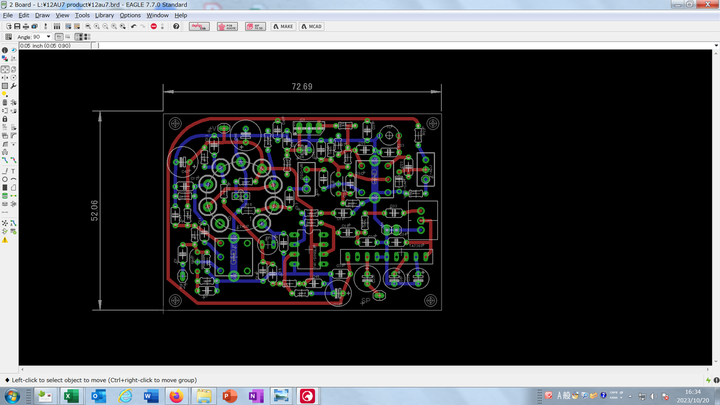
Task: Click the Zoom to fit icon
Action: 88,26
